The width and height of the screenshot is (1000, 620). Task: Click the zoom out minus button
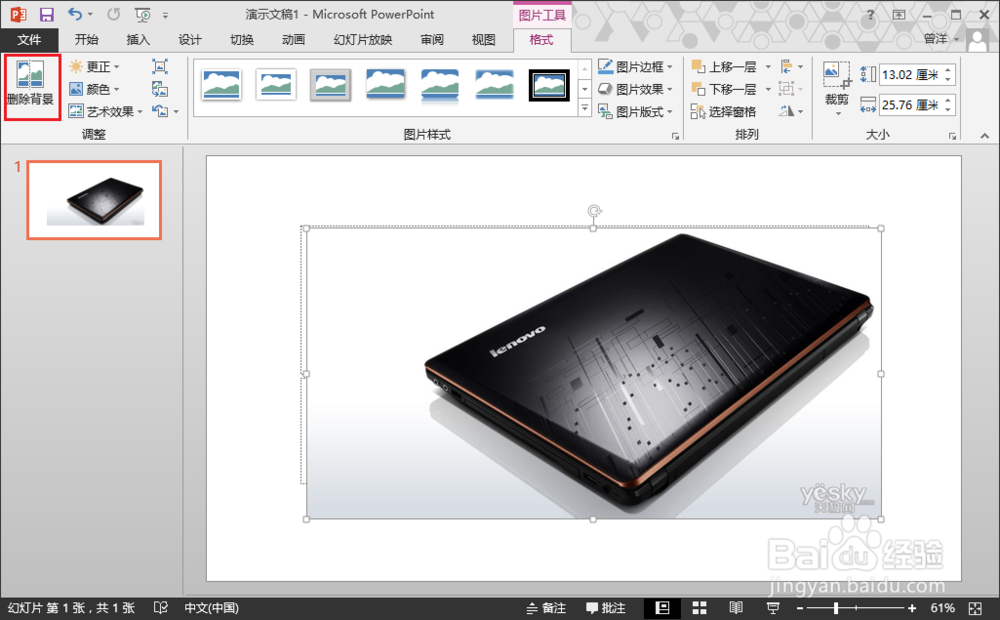click(x=800, y=609)
